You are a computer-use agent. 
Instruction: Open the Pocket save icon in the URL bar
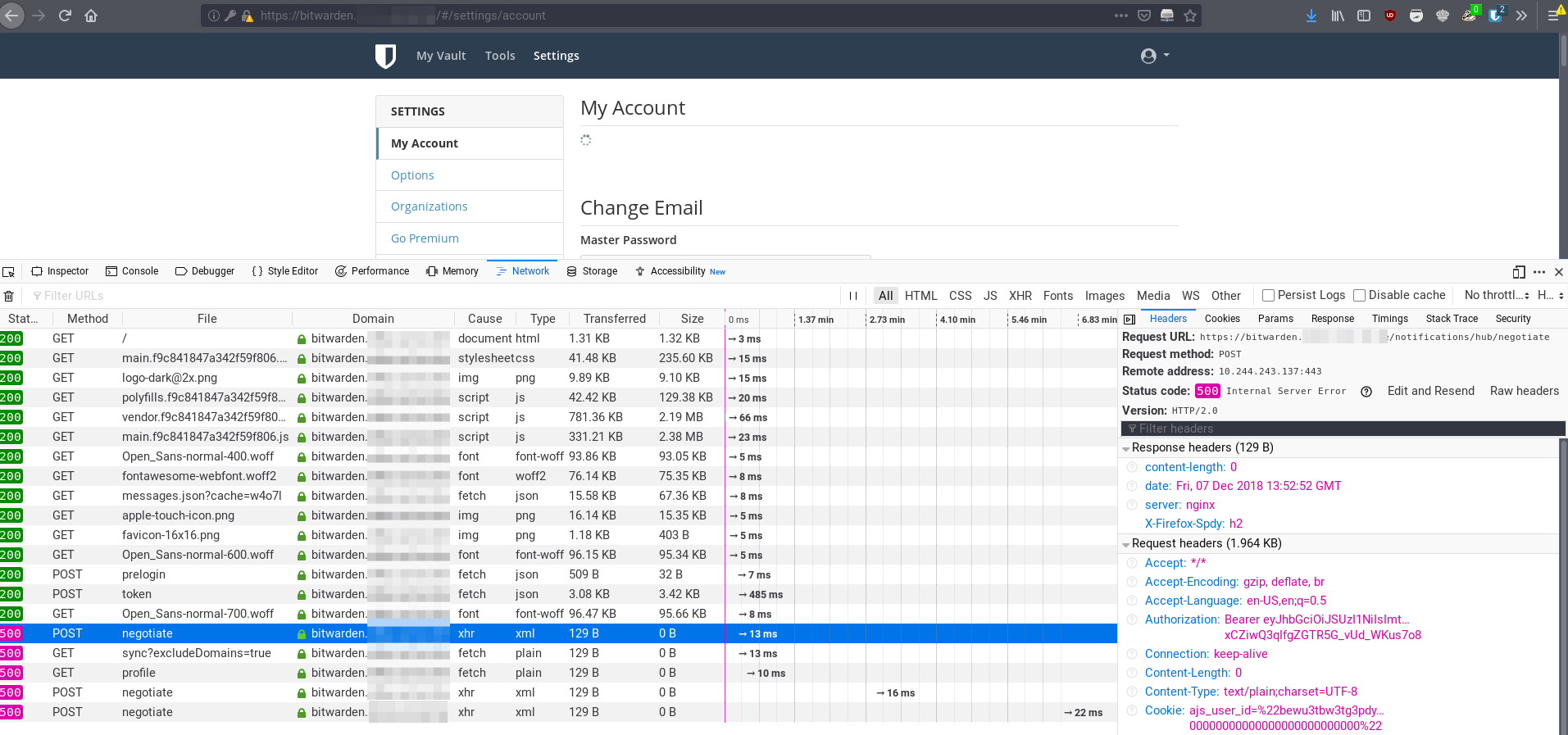pos(1144,16)
